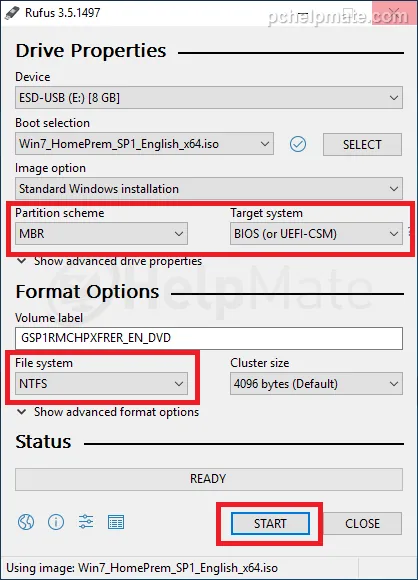Expand Show advanced drive properties
The image size is (418, 580).
point(109,261)
